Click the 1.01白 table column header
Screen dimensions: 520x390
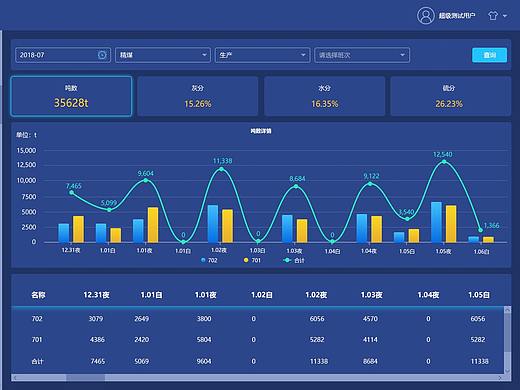pos(151,295)
